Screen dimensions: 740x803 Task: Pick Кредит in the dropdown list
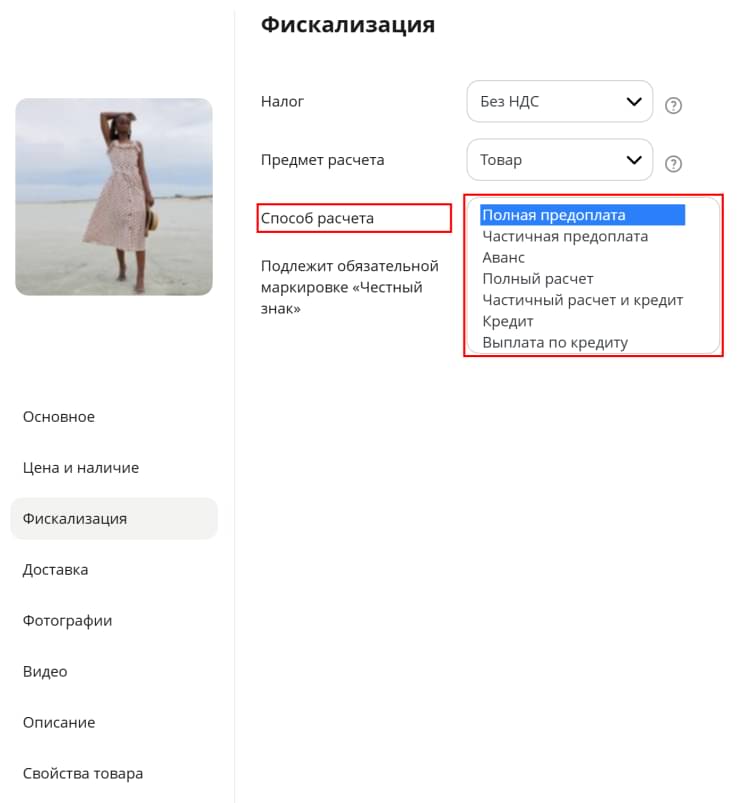point(508,322)
